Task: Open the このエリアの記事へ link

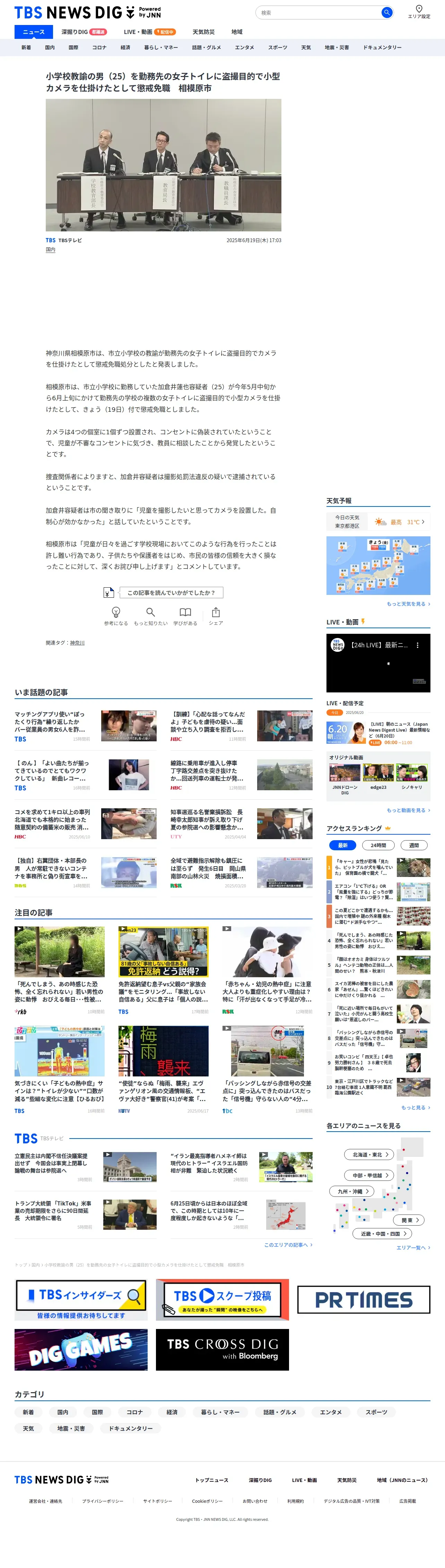Action: 288,1245
